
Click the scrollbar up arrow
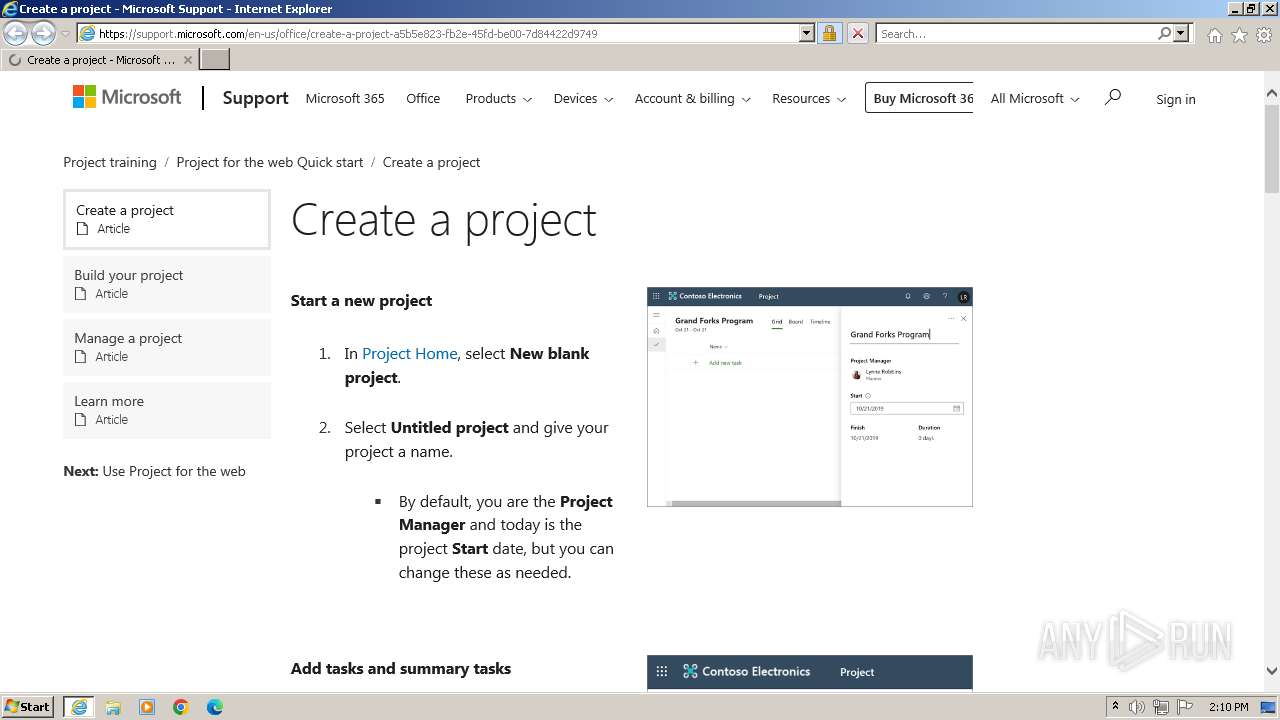[x=1271, y=93]
